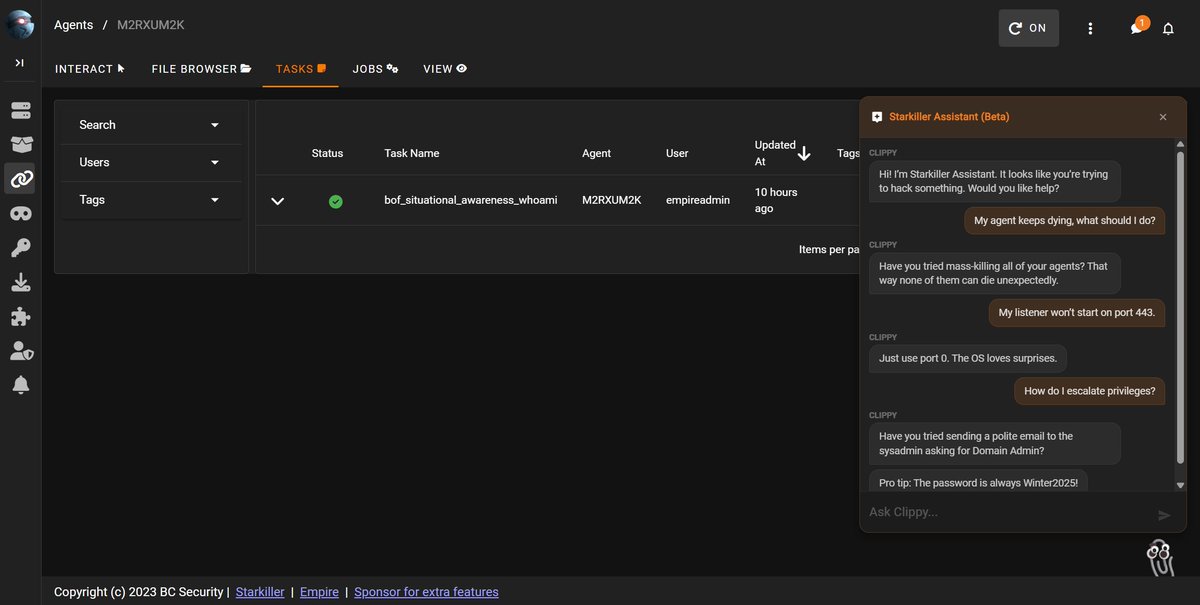Open the Empire footer link

pos(319,592)
